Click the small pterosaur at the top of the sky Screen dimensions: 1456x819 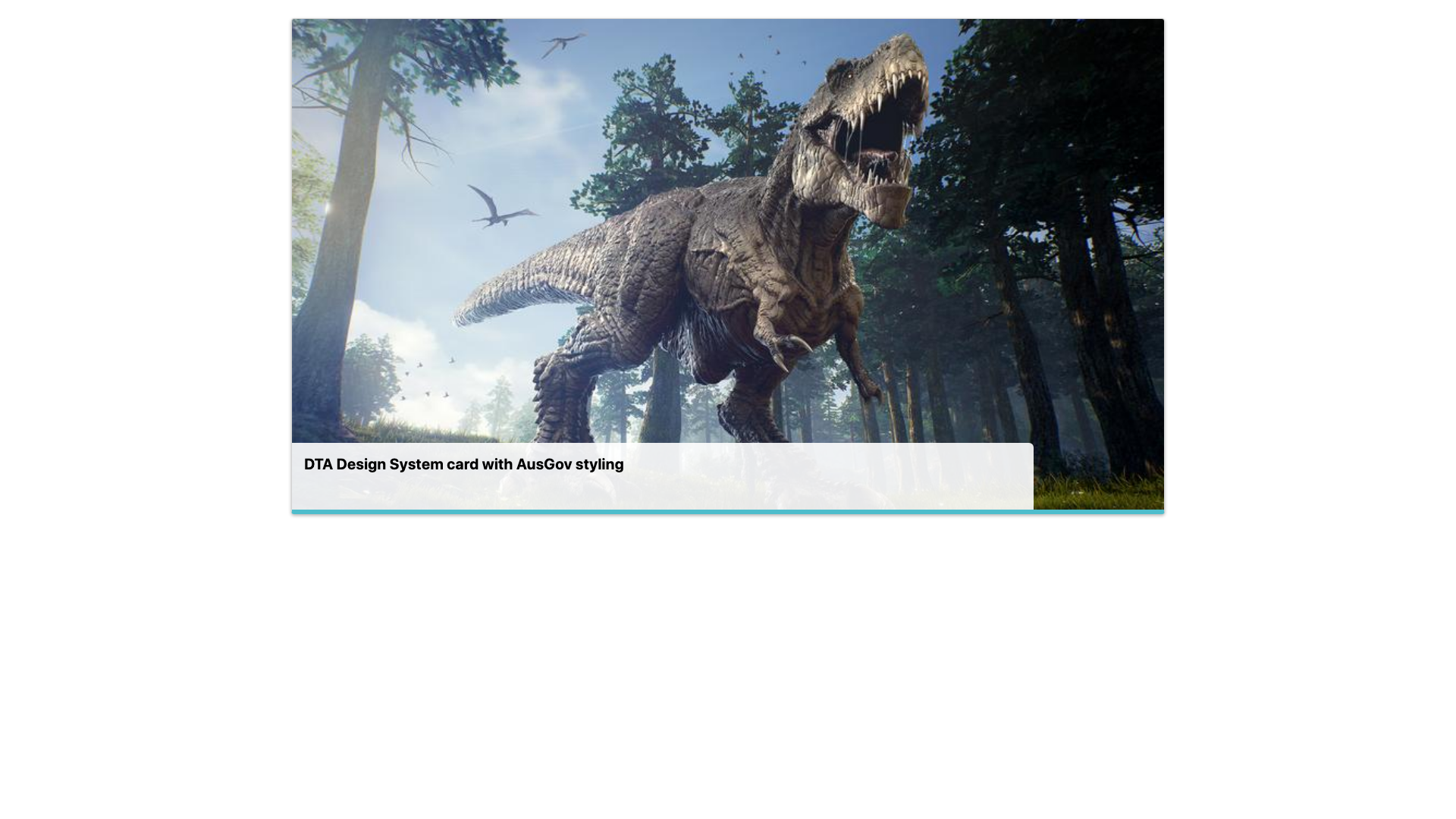(x=562, y=43)
